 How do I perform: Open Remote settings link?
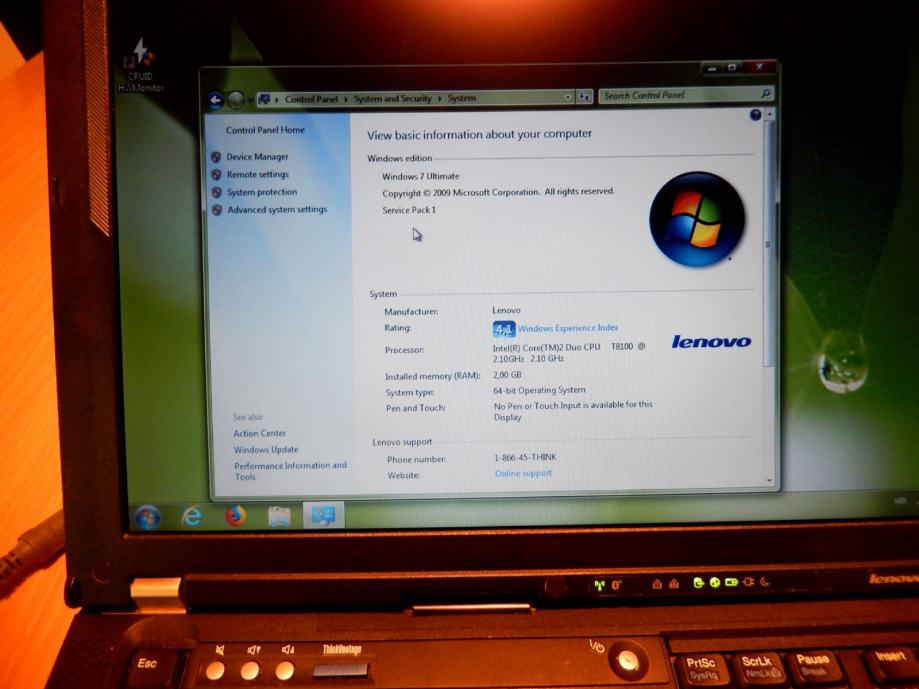click(x=258, y=175)
